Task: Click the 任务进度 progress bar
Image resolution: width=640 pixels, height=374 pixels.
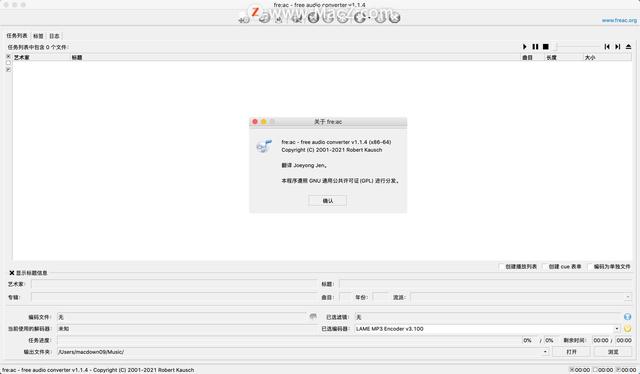Action: (290, 340)
